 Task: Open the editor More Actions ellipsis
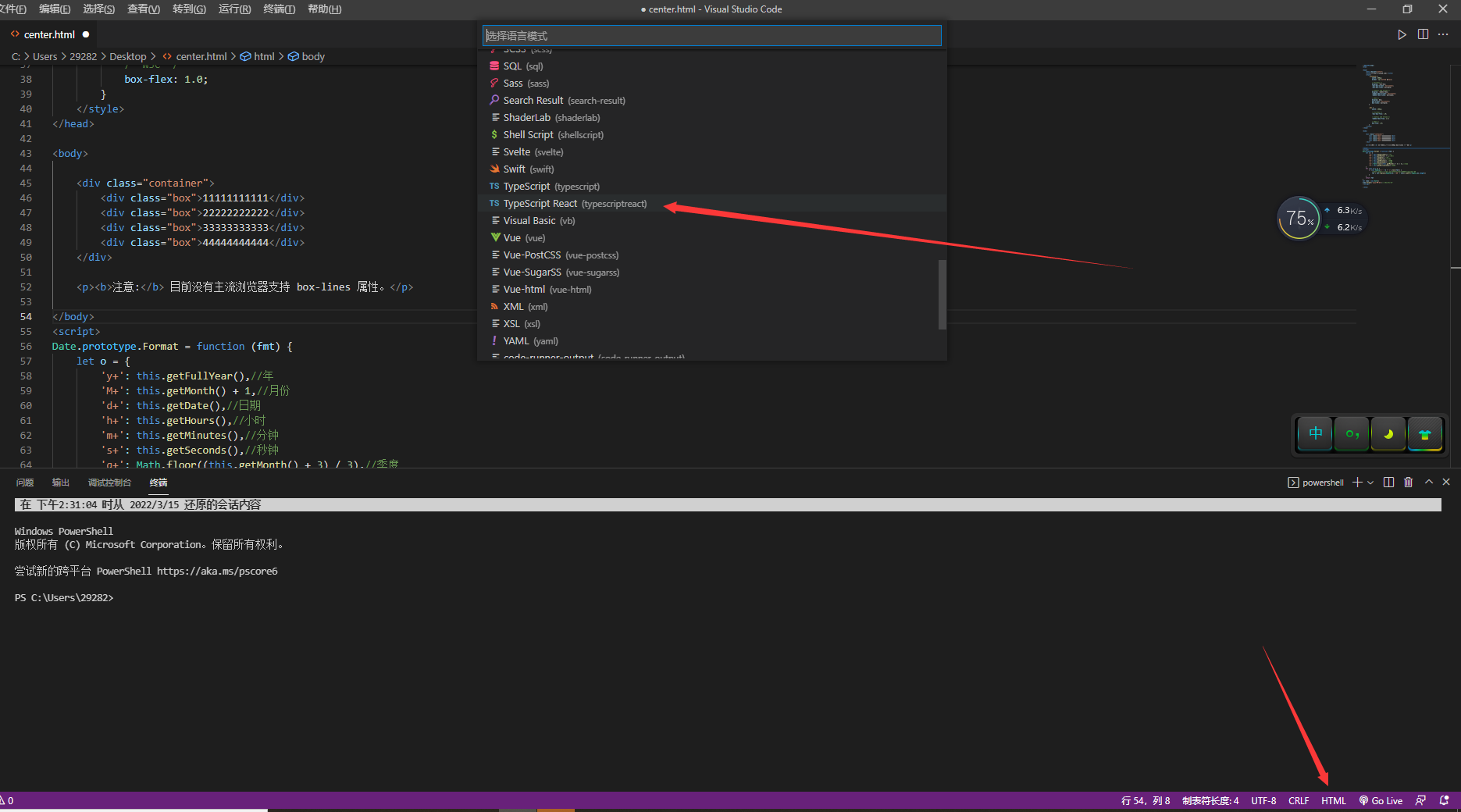[1443, 34]
